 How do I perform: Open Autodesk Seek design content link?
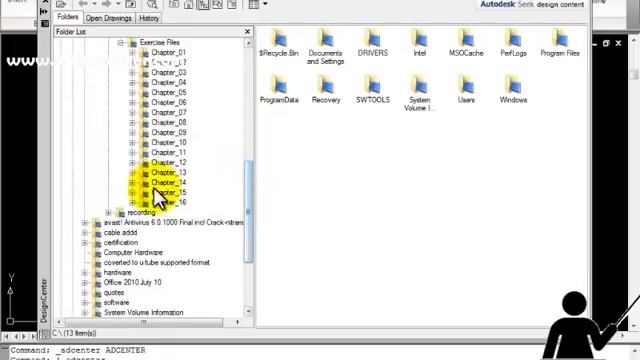coord(532,4)
